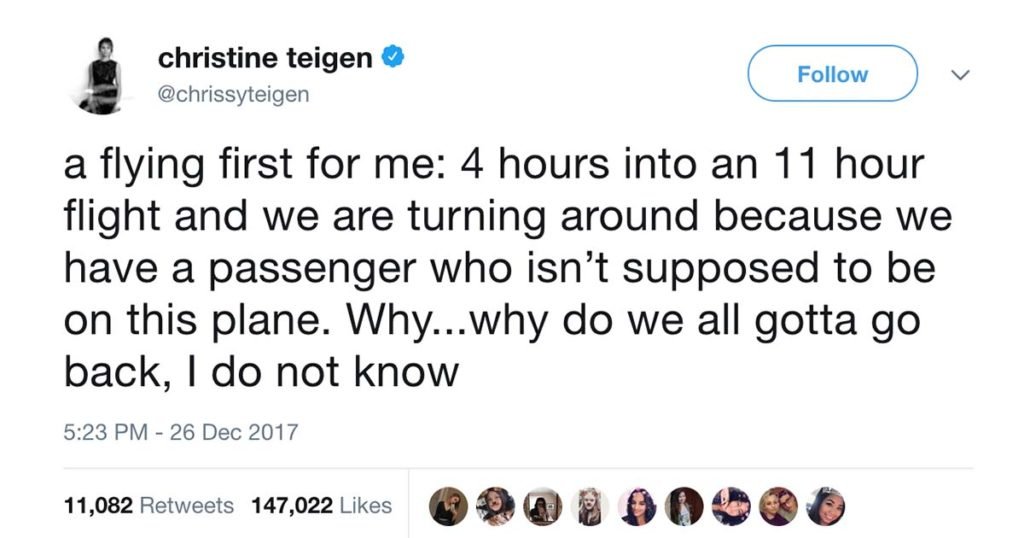Click the last liker avatar in the row
Screen dimensions: 1024x538
point(825,506)
